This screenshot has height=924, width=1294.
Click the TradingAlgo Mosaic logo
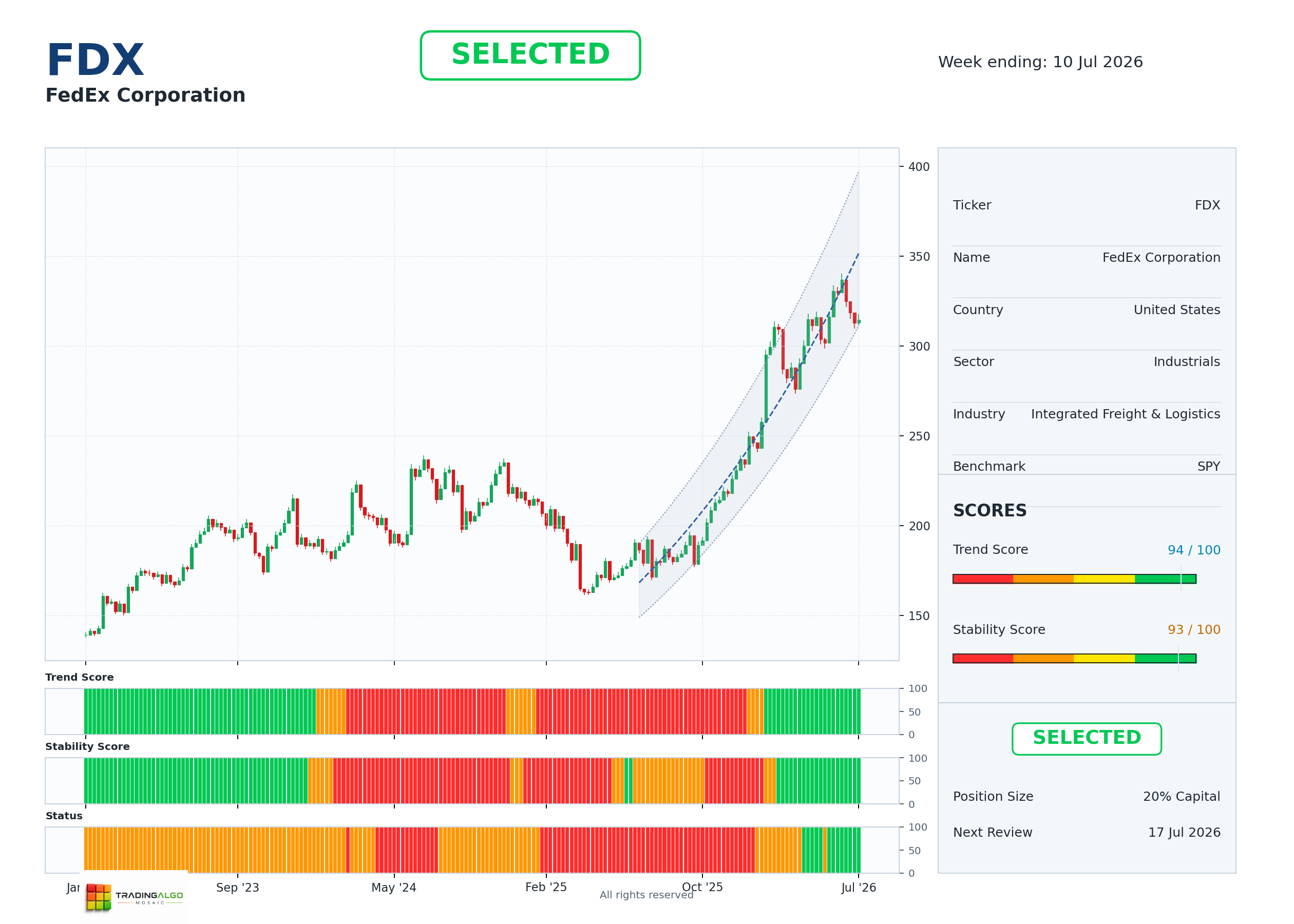click(x=135, y=897)
